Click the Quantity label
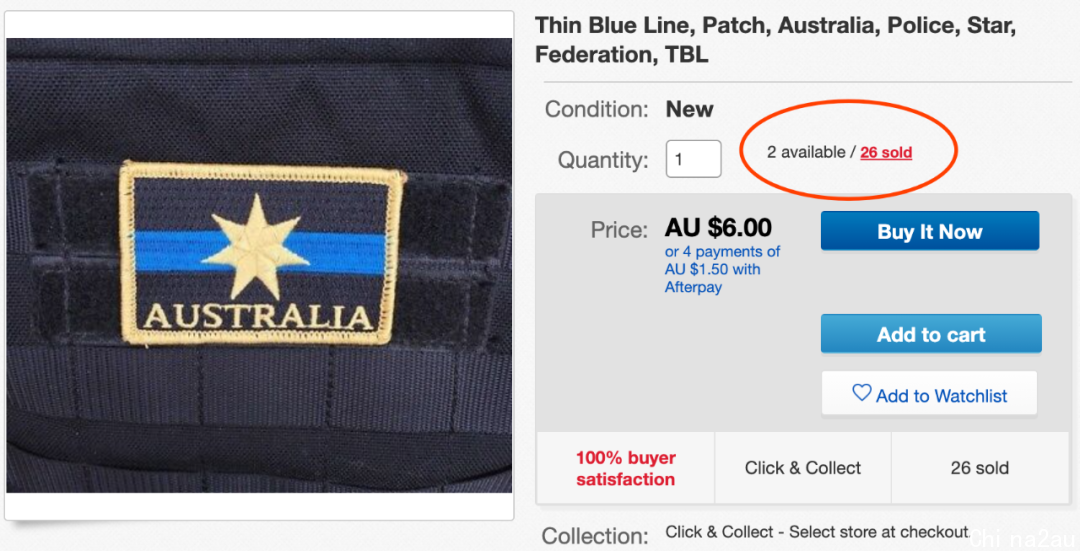This screenshot has height=551, width=1080. (603, 160)
